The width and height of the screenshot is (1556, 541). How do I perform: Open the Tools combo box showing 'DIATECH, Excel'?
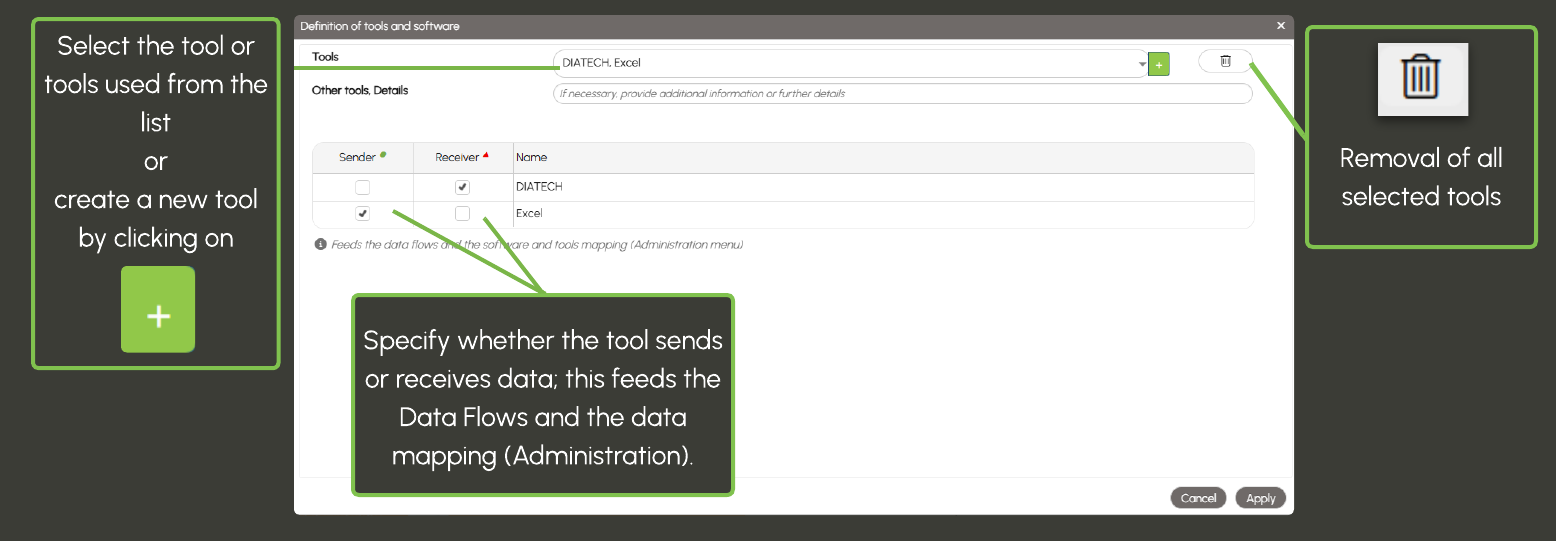coord(840,63)
